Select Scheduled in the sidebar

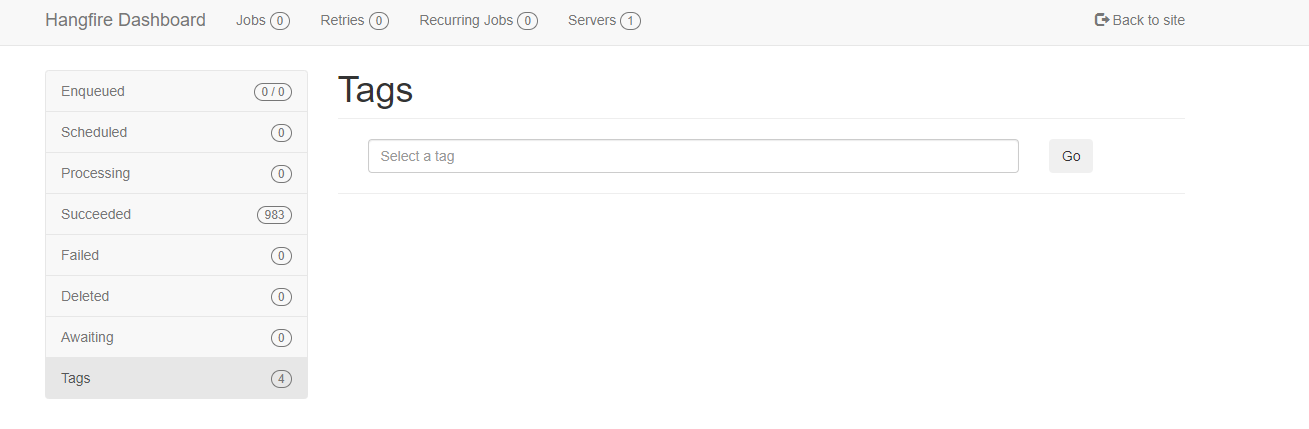tap(176, 132)
